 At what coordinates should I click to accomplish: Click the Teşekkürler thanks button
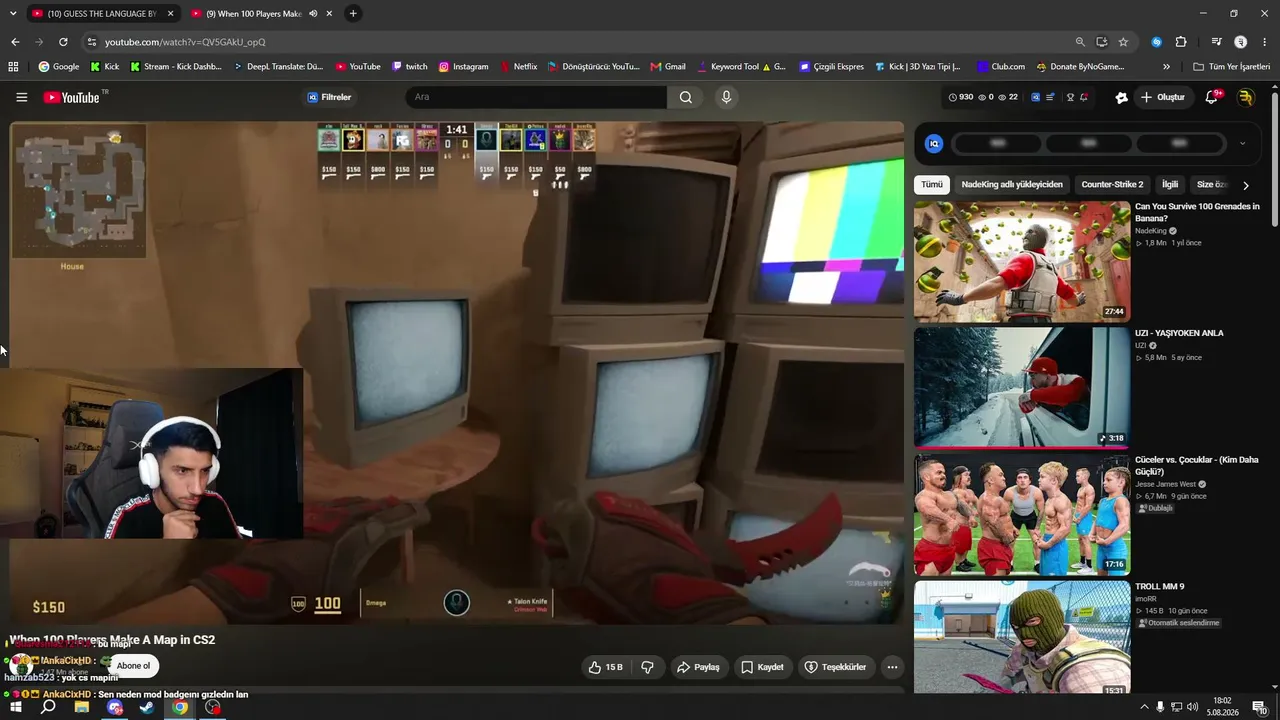coord(836,667)
